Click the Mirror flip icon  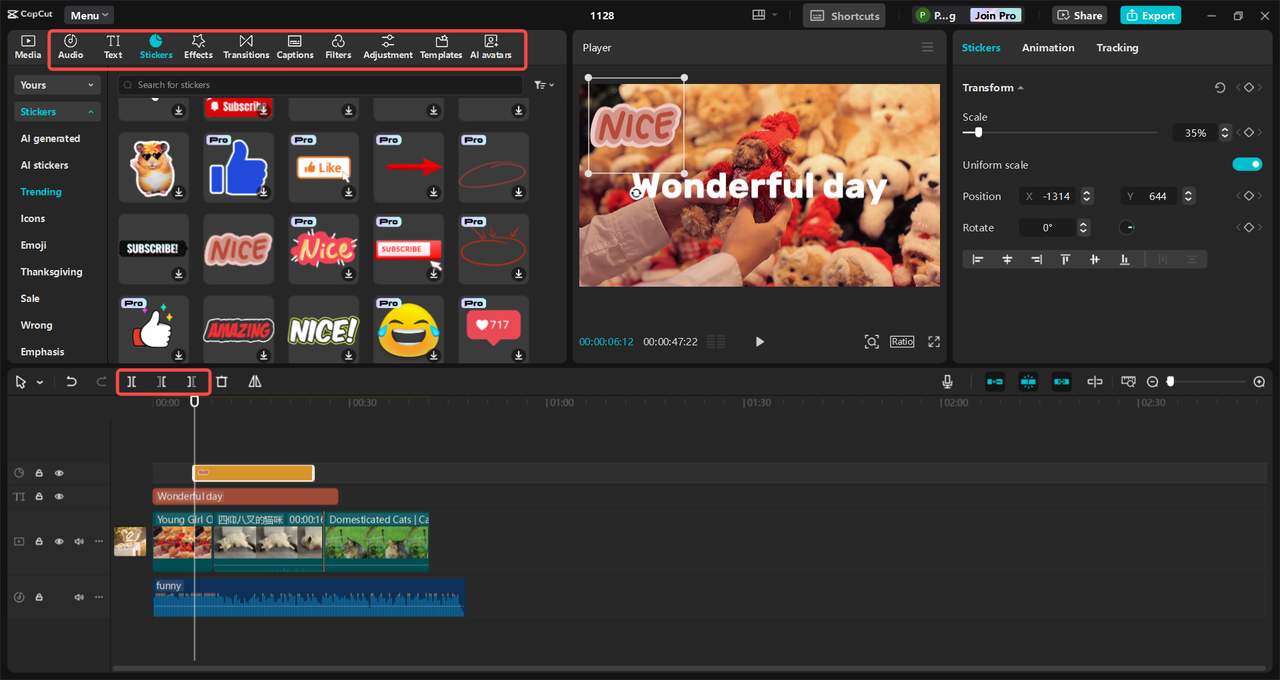point(255,382)
